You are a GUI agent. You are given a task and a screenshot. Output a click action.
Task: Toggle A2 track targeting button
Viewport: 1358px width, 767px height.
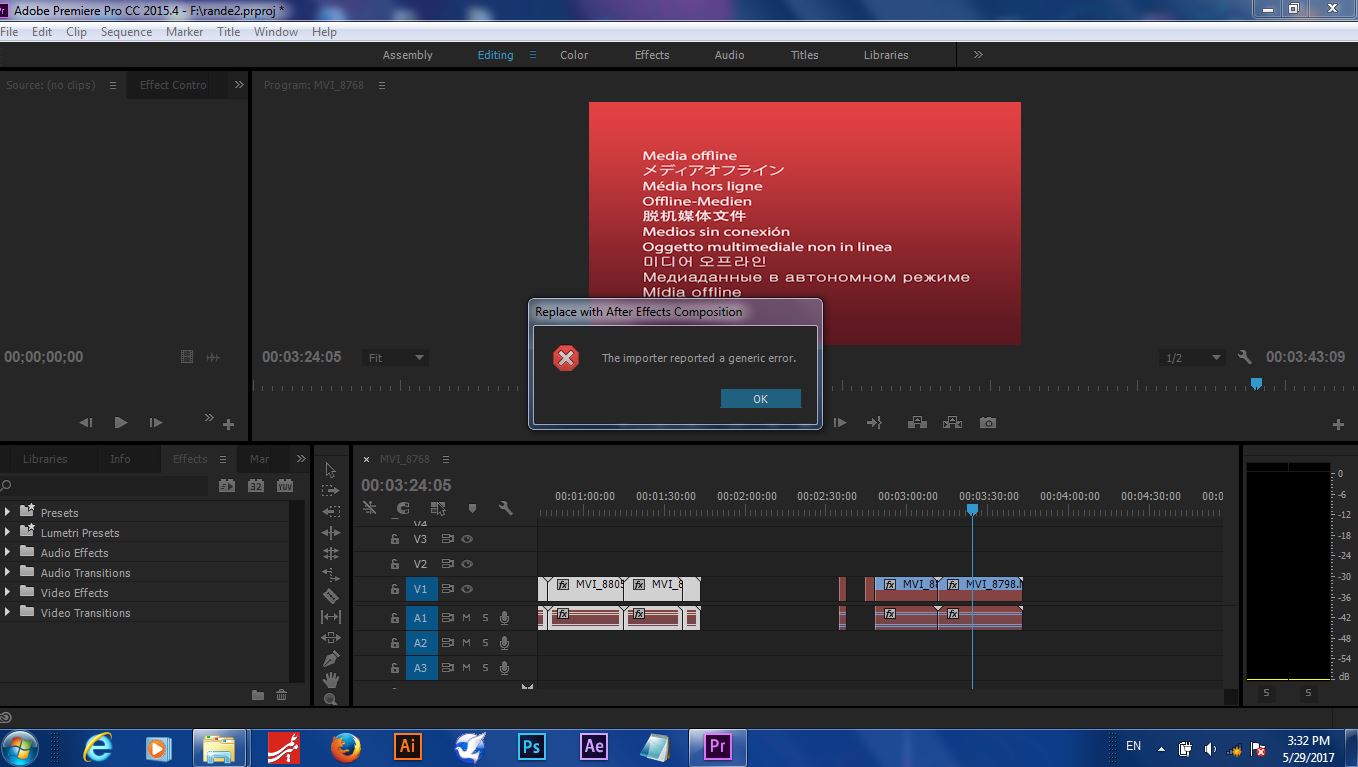(421, 643)
